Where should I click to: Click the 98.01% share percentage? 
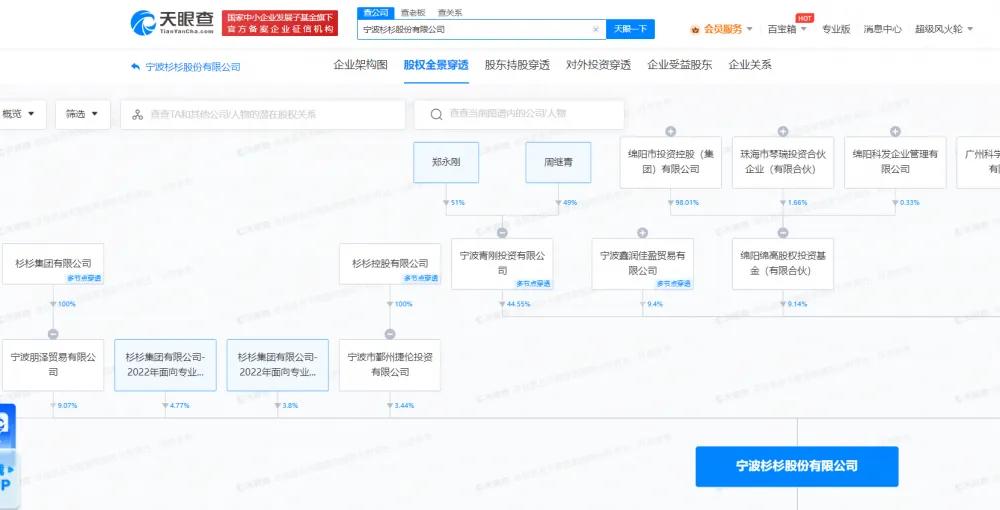pos(687,203)
